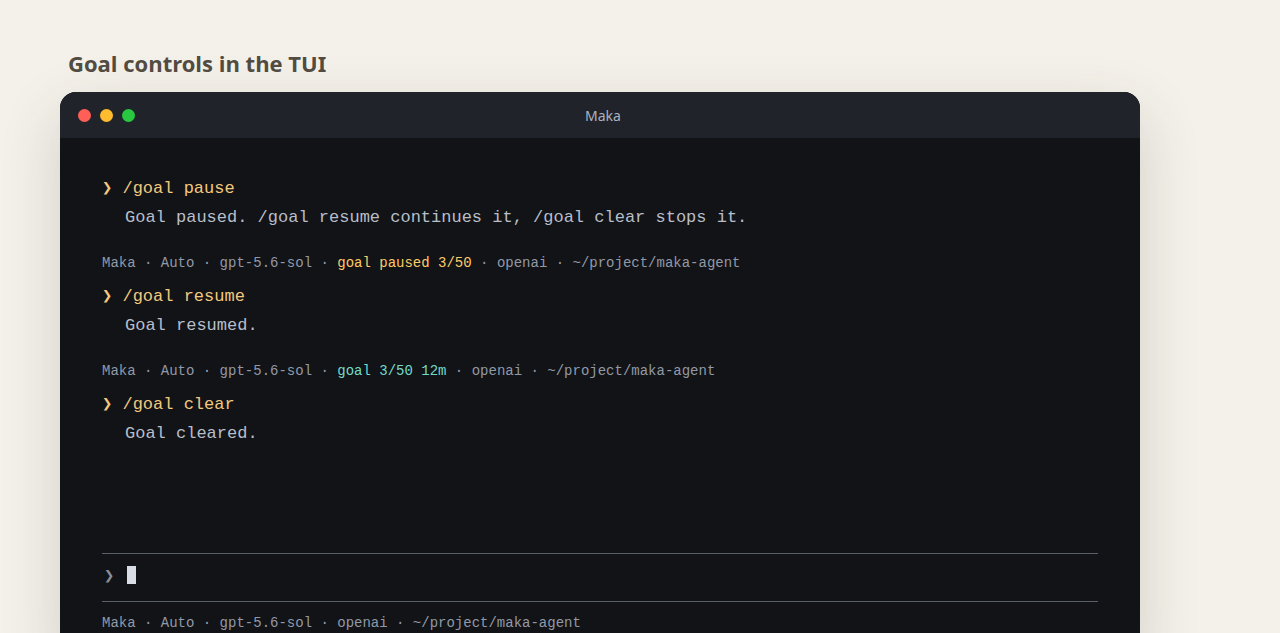Click 'openai' in the paused status line

522,263
